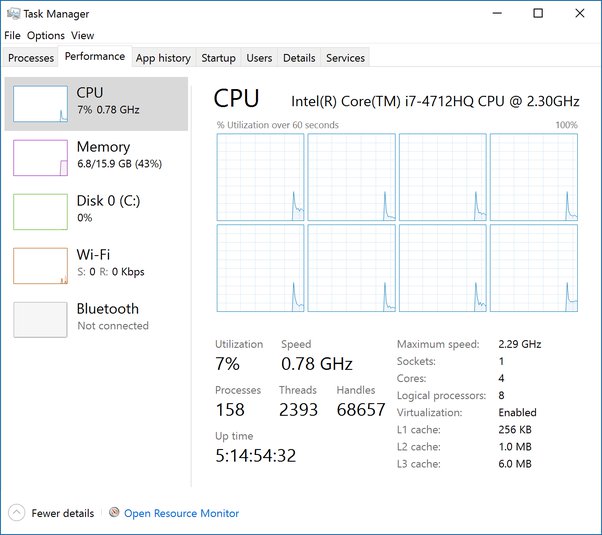The height and width of the screenshot is (535, 602).
Task: Click the Maximum speed 2.29 GHz value
Action: click(x=520, y=344)
